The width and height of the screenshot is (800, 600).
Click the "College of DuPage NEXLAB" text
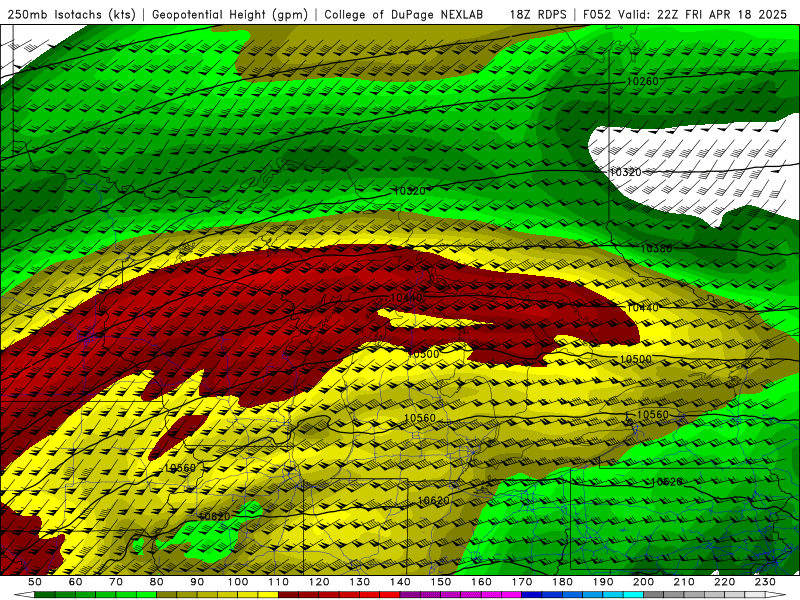(404, 14)
